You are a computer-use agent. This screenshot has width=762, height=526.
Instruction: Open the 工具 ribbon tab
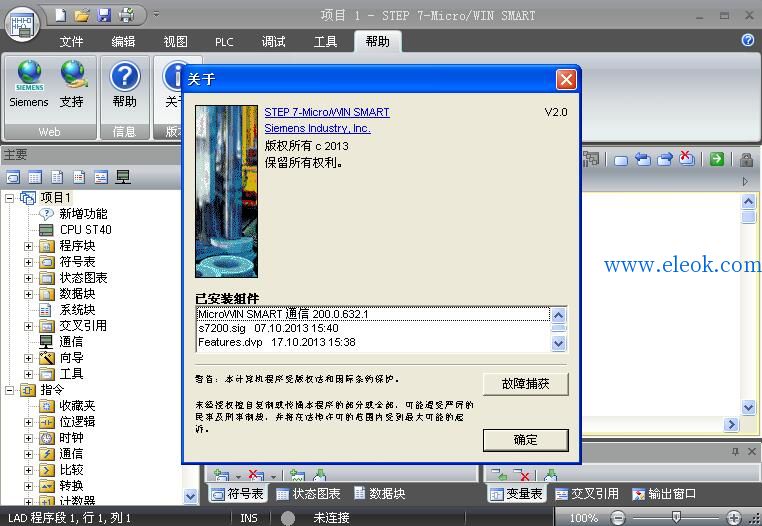325,42
